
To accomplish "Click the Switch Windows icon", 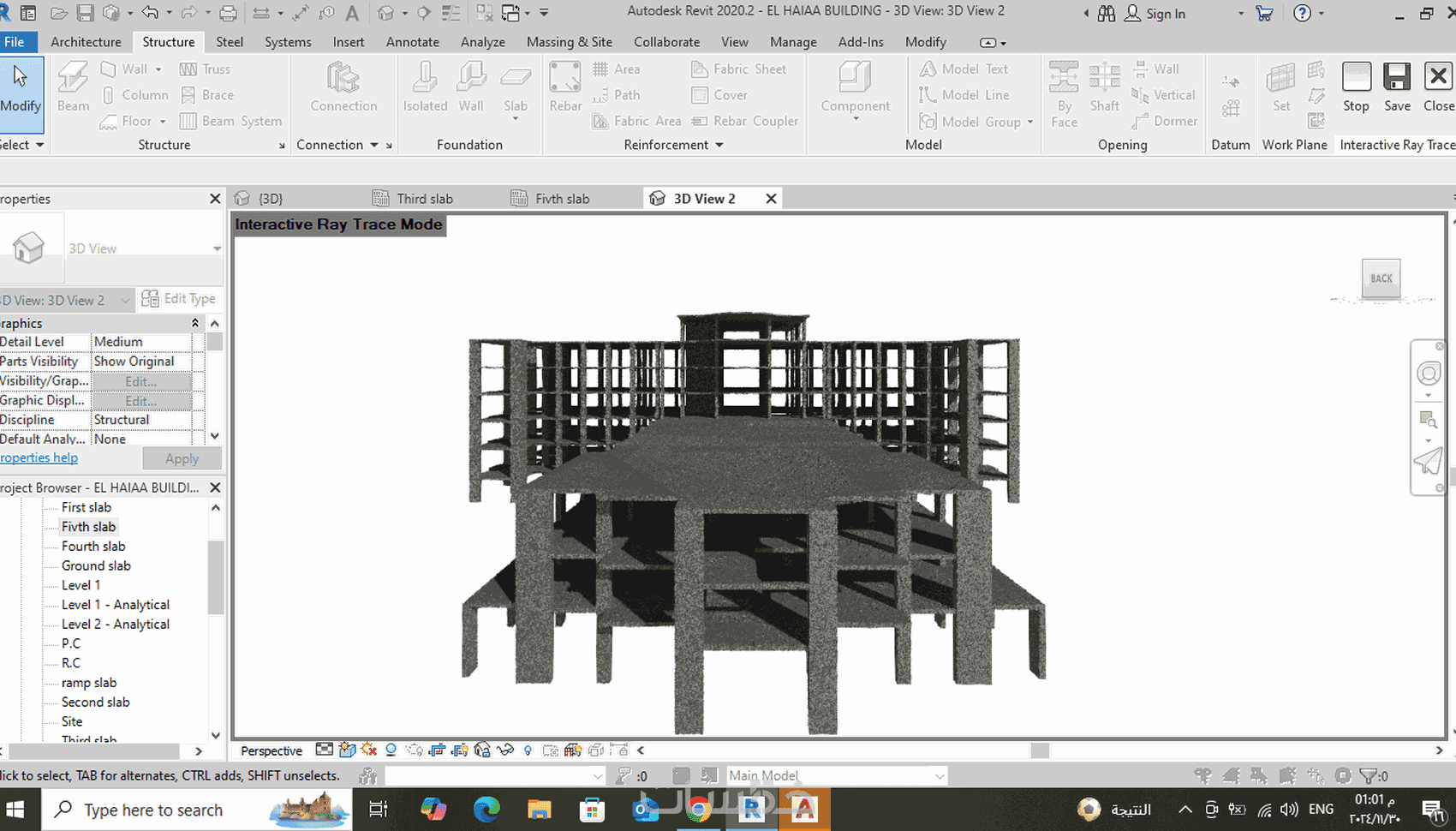I will point(511,14).
